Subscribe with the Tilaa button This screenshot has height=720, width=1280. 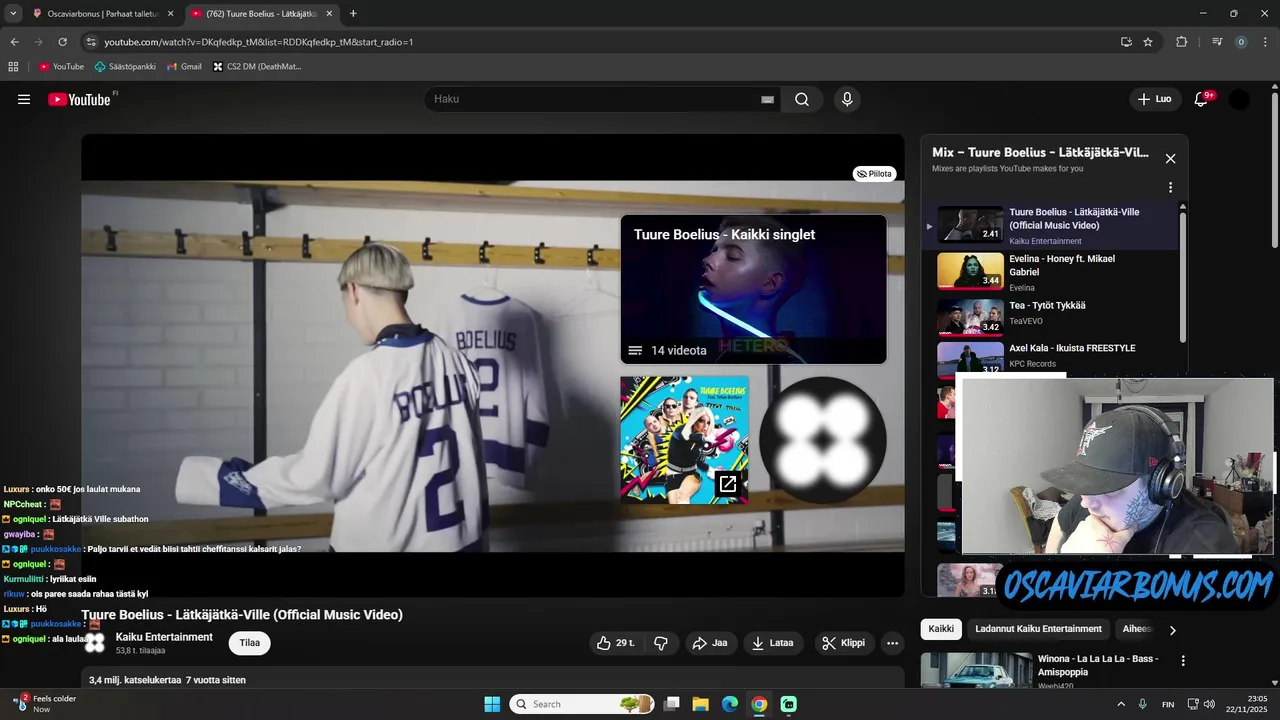250,643
